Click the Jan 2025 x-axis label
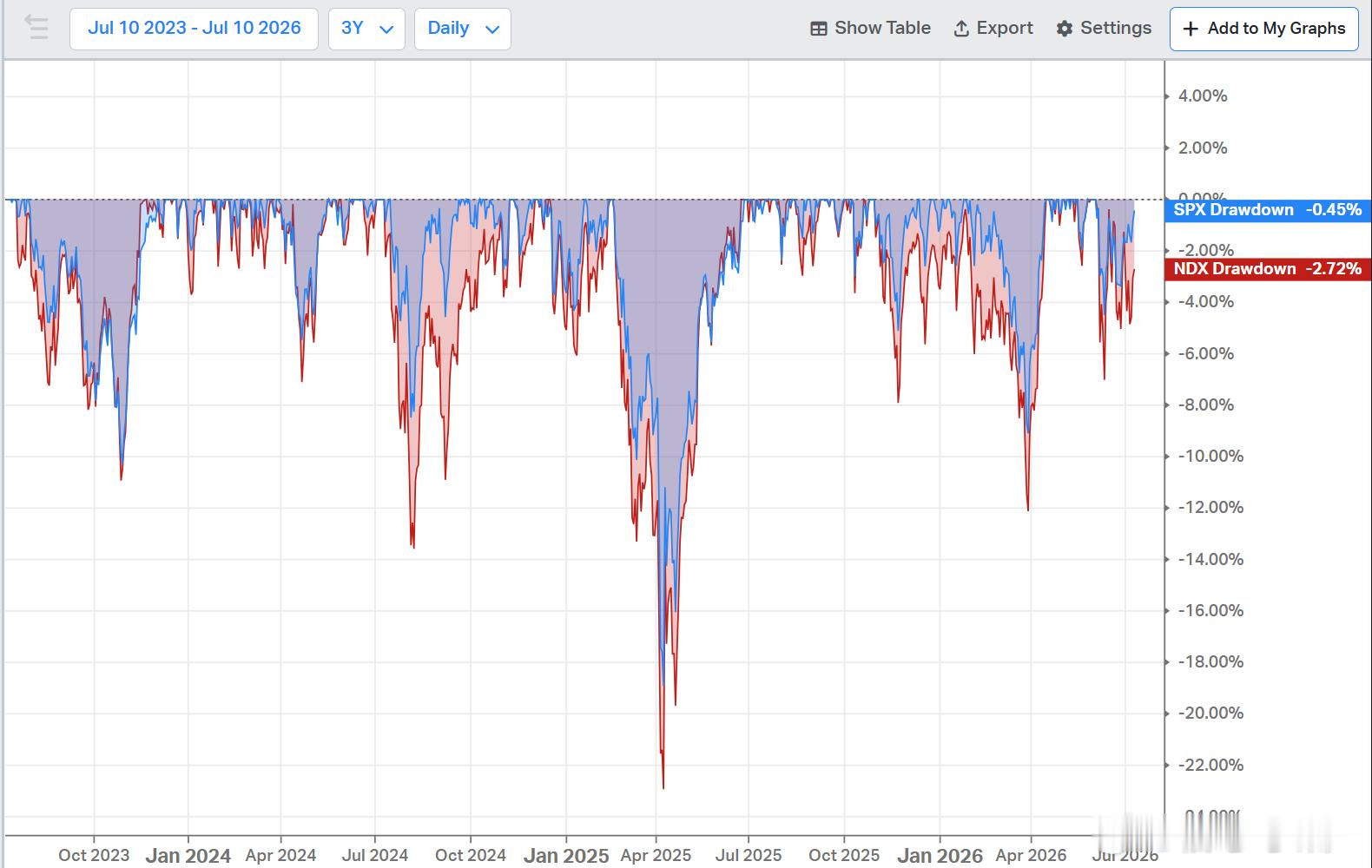Screen dimensions: 1372x868 pos(566,856)
